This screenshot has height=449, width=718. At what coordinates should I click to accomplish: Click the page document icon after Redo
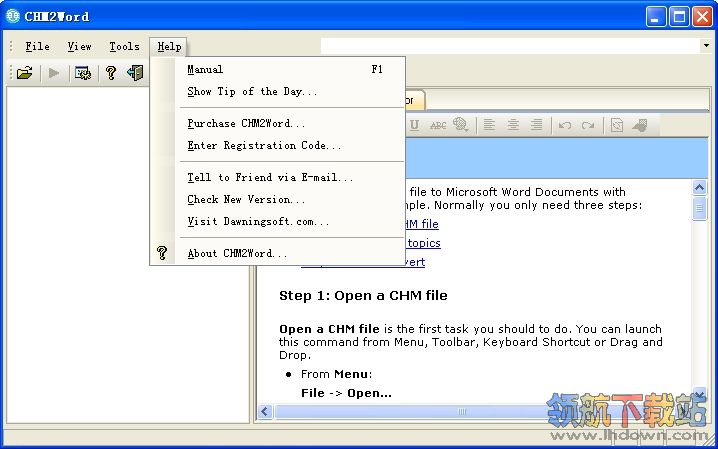(617, 125)
